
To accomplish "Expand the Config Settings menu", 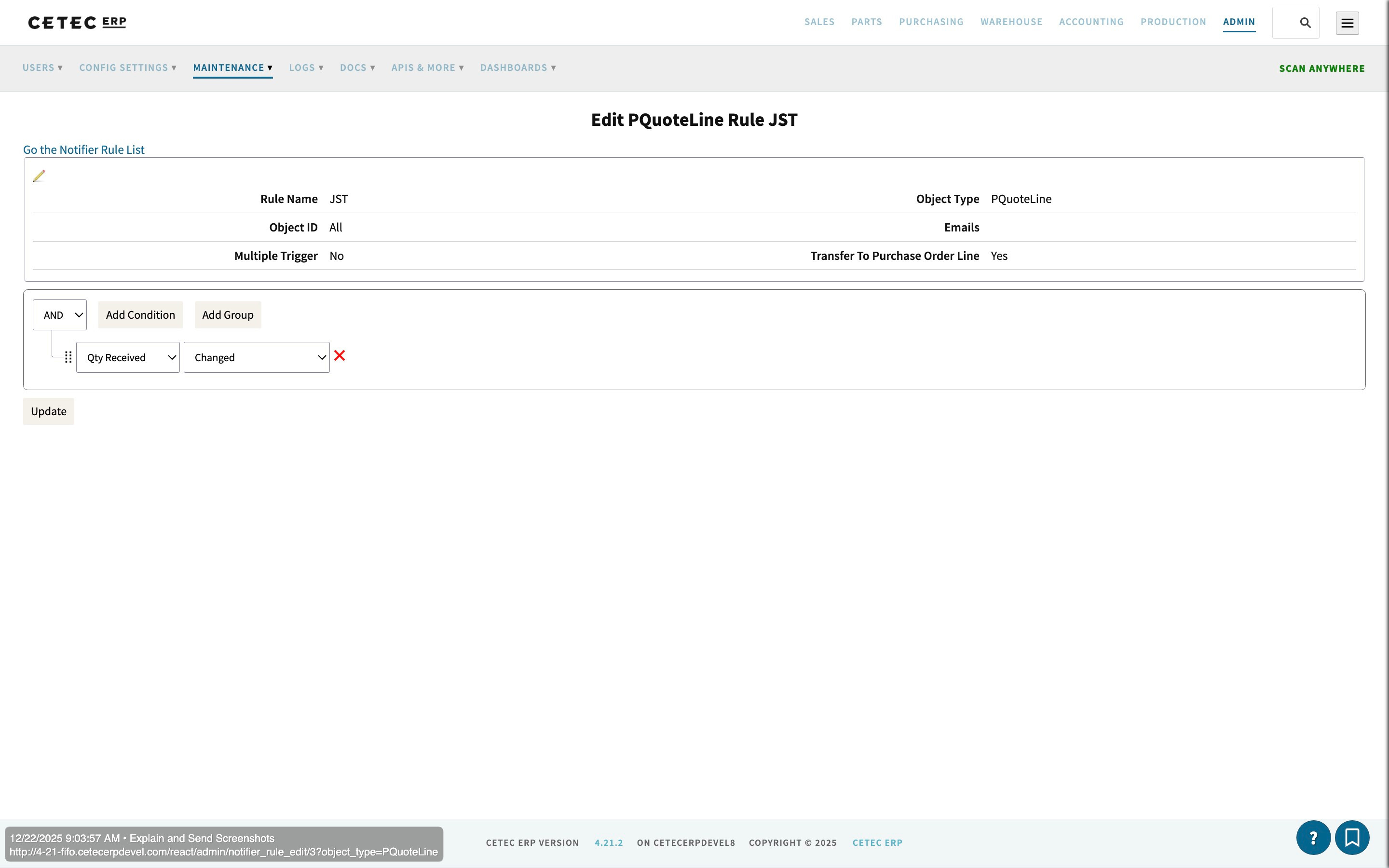I will 127,68.
